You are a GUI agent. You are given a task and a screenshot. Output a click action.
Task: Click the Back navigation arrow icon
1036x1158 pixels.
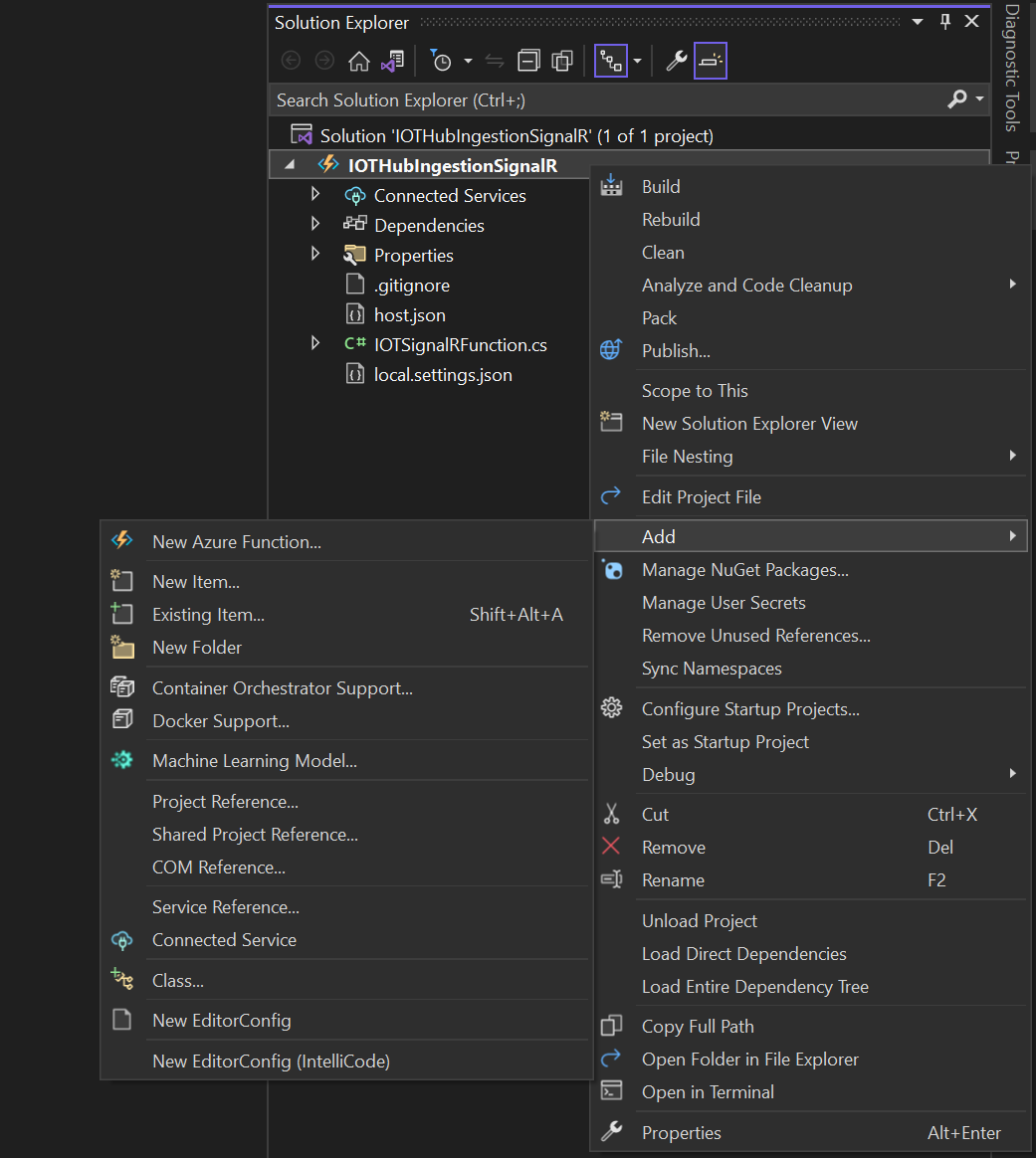292,61
